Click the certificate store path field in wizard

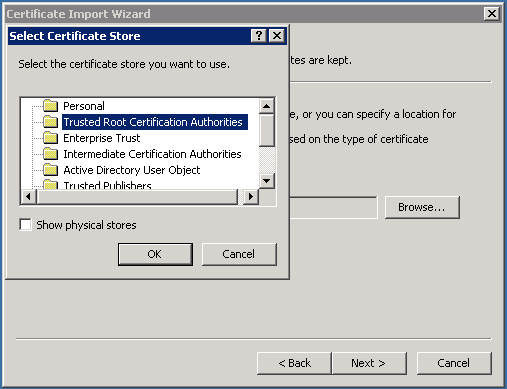pyautogui.click(x=333, y=208)
